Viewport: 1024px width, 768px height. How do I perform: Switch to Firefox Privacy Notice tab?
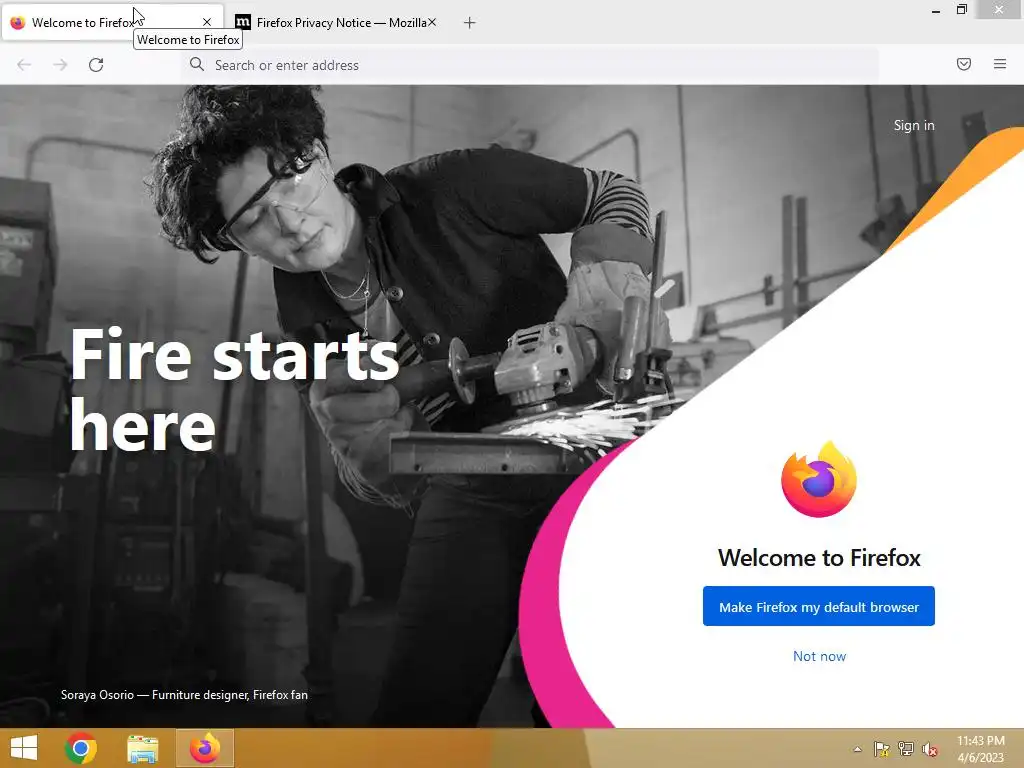(x=334, y=23)
